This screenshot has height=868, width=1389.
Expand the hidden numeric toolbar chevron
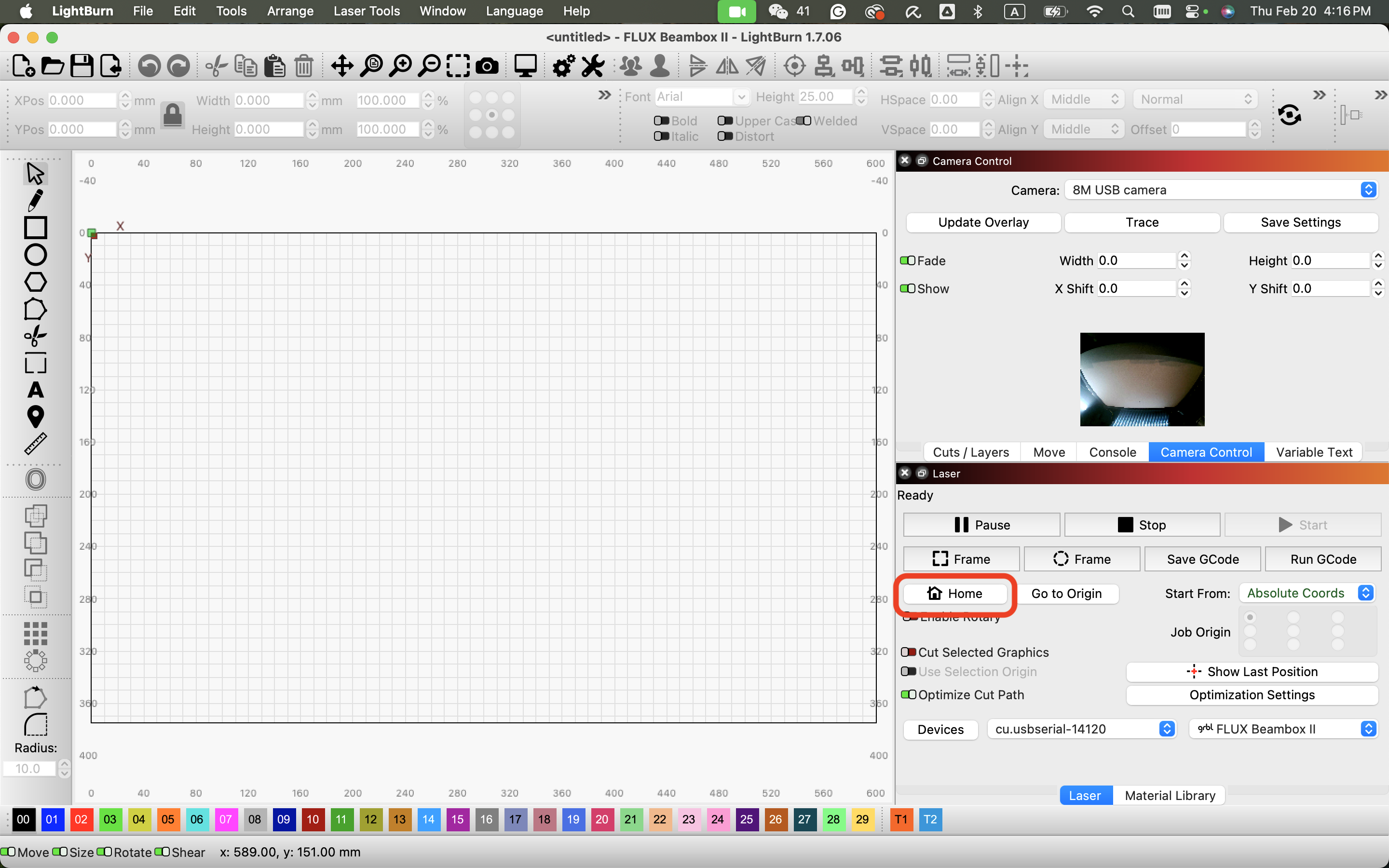(604, 95)
